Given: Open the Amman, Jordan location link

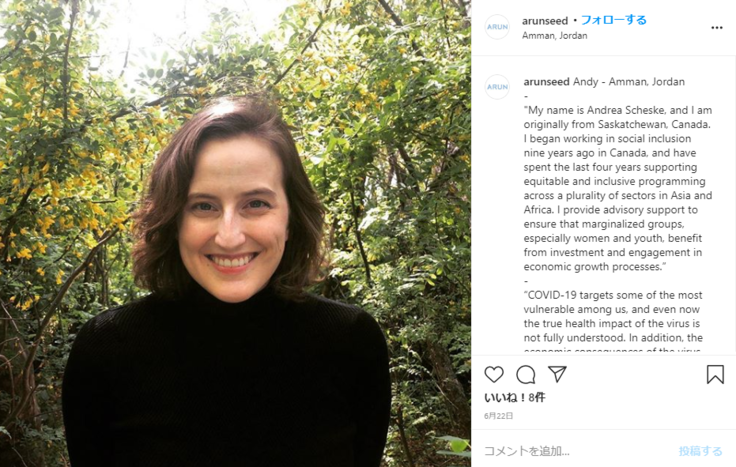Looking at the screenshot, I should [555, 36].
